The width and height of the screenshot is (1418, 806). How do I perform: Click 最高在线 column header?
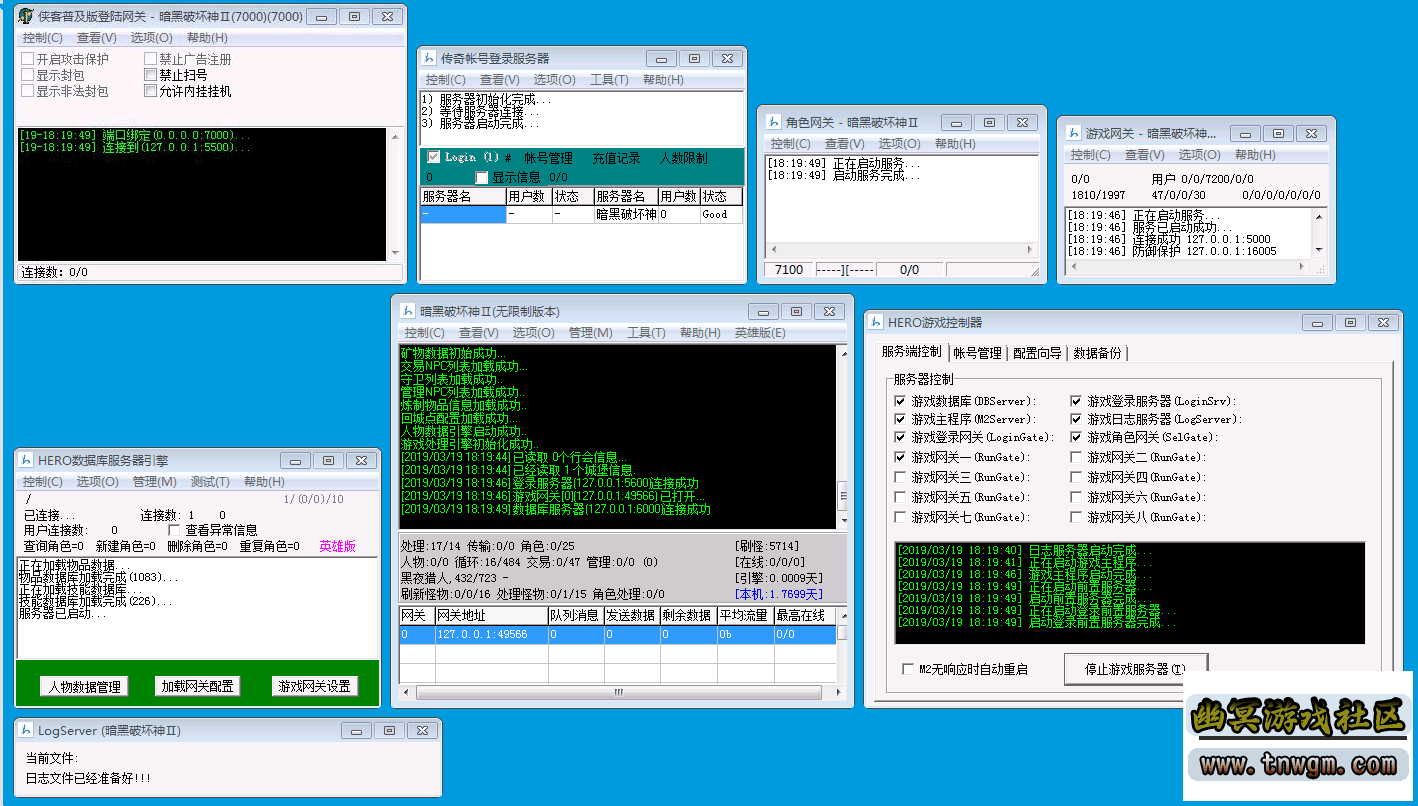coord(803,615)
